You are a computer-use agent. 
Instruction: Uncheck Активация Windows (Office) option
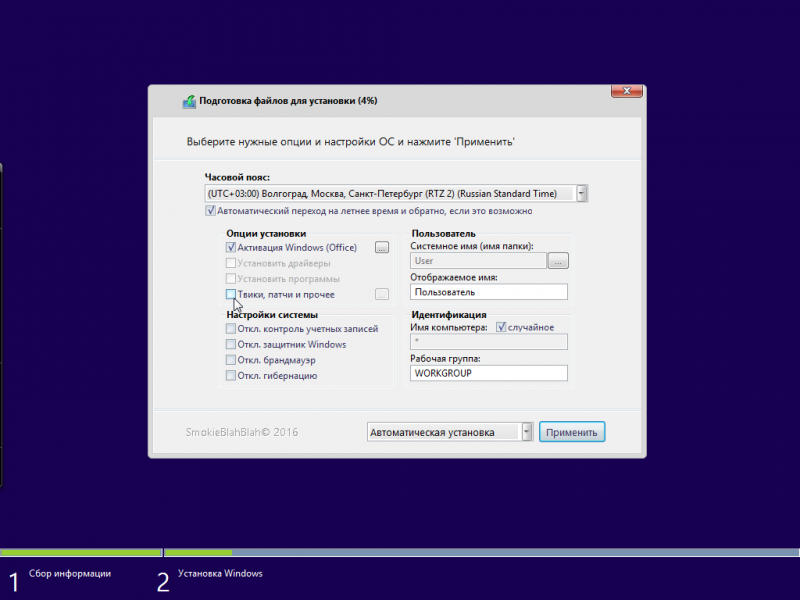click(x=231, y=247)
